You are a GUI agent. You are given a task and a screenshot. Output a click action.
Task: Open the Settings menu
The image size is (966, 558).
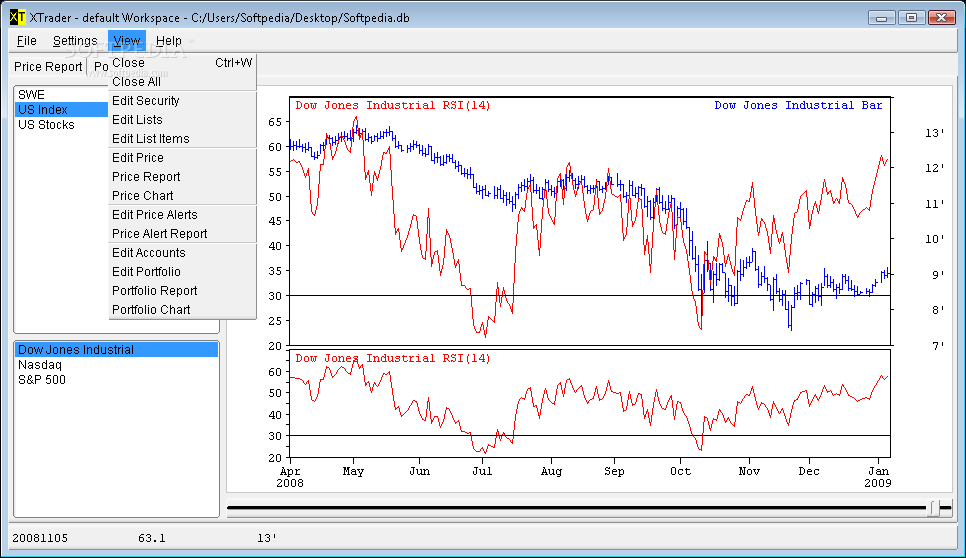click(75, 41)
